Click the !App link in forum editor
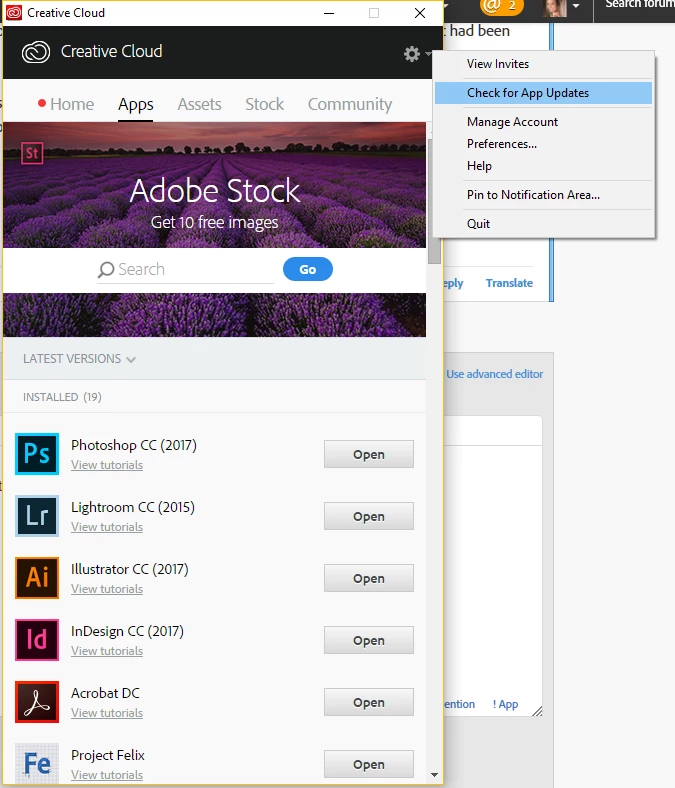675x788 pixels. [x=505, y=704]
